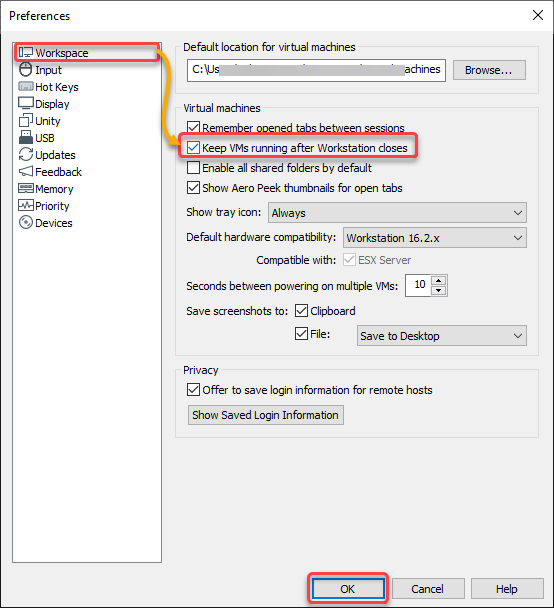Screen dimensions: 554x608
Task: Select the USB drive icon
Action: (x=26, y=137)
